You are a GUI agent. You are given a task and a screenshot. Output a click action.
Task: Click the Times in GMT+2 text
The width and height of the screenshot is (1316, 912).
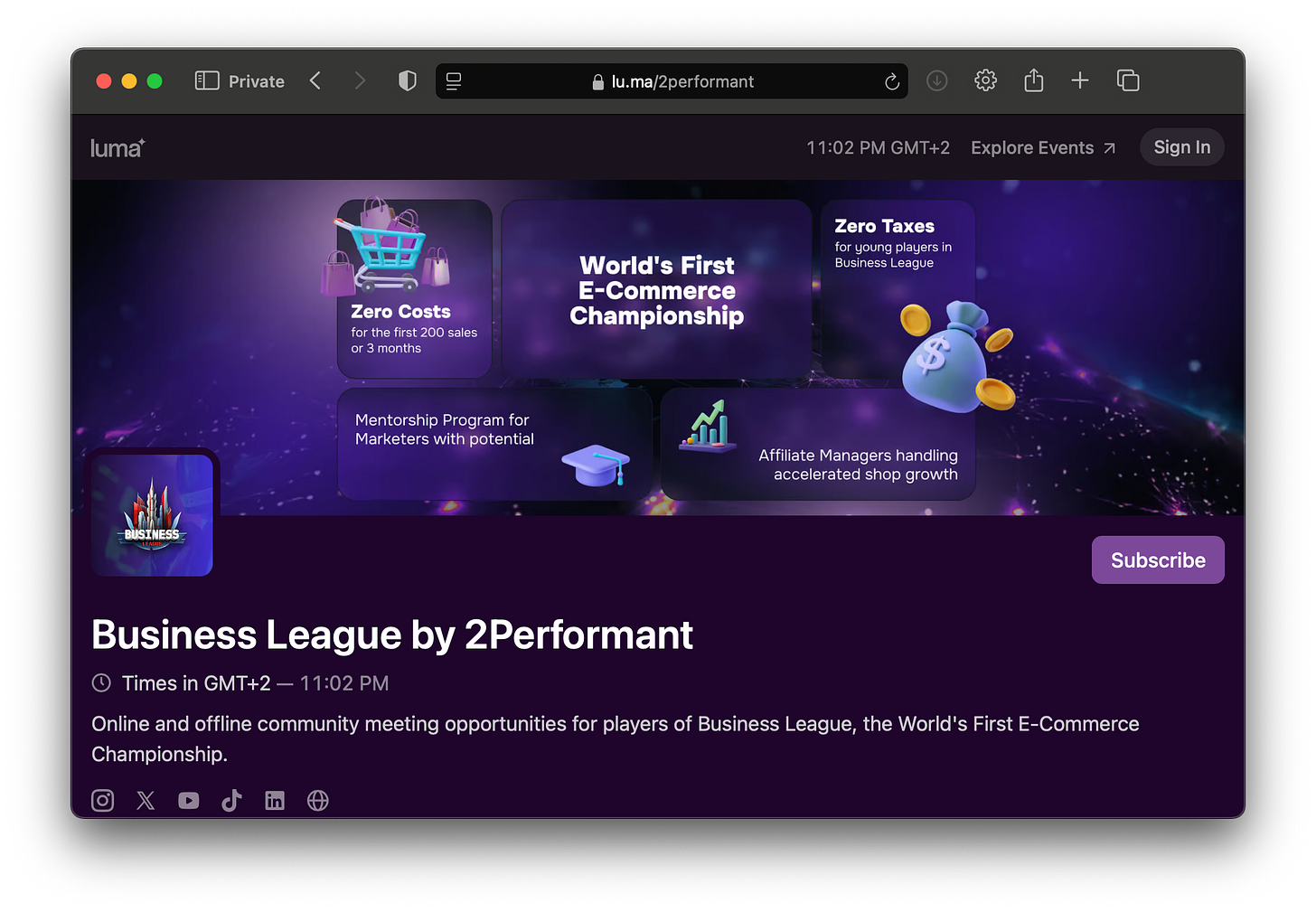[196, 683]
